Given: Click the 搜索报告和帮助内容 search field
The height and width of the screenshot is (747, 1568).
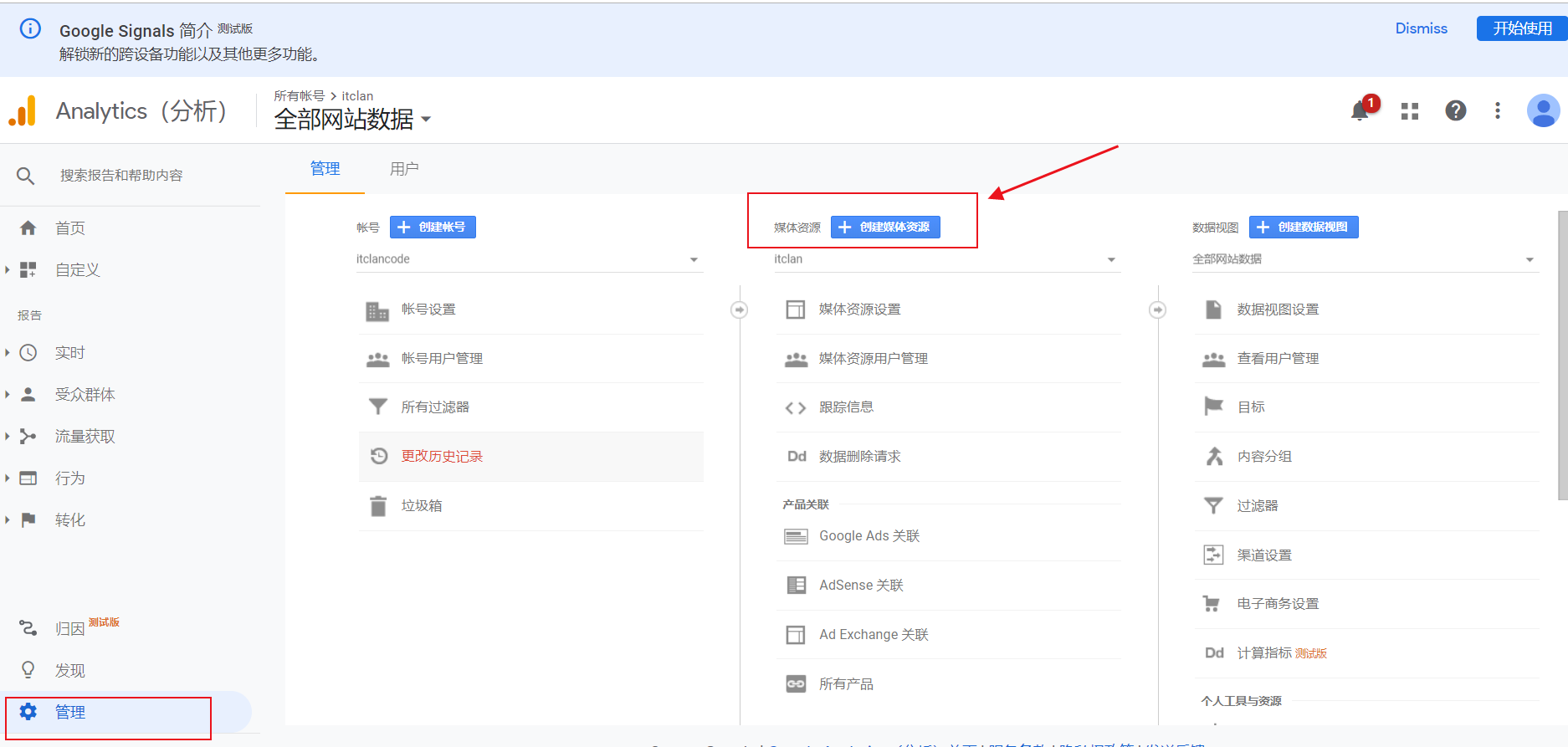Looking at the screenshot, I should point(121,176).
